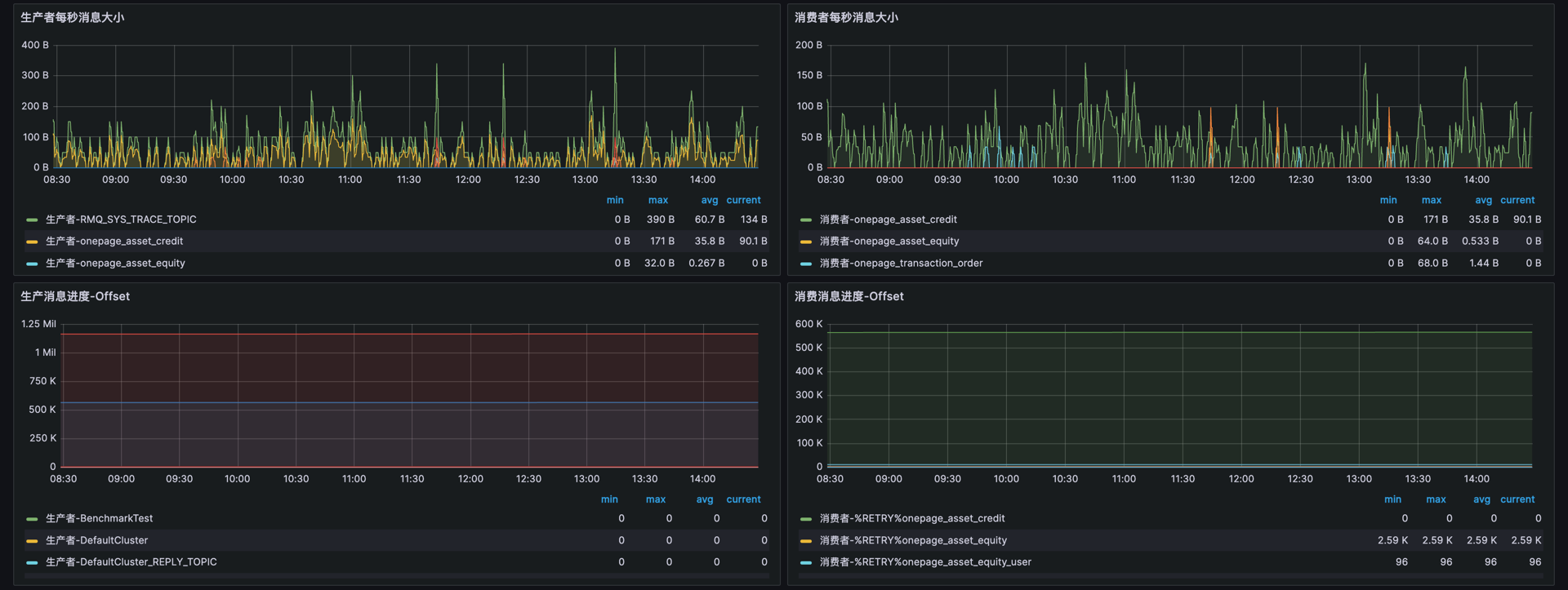Screen dimensions: 1568x590
Task: Click green swatch of 消费者-onepage_asset_credit
Action: coord(806,220)
